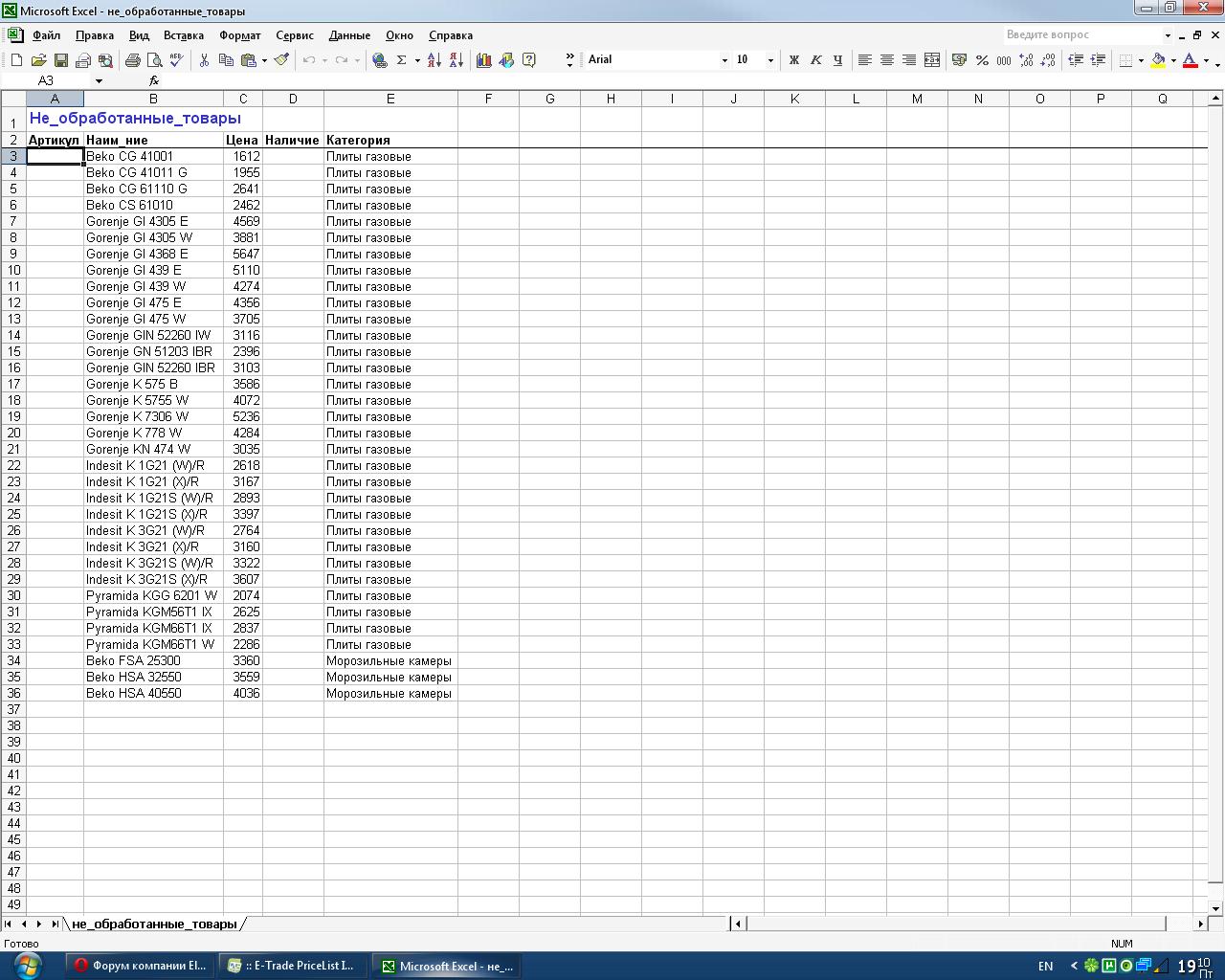
Task: Apply the yellow fill color
Action: tap(1158, 60)
